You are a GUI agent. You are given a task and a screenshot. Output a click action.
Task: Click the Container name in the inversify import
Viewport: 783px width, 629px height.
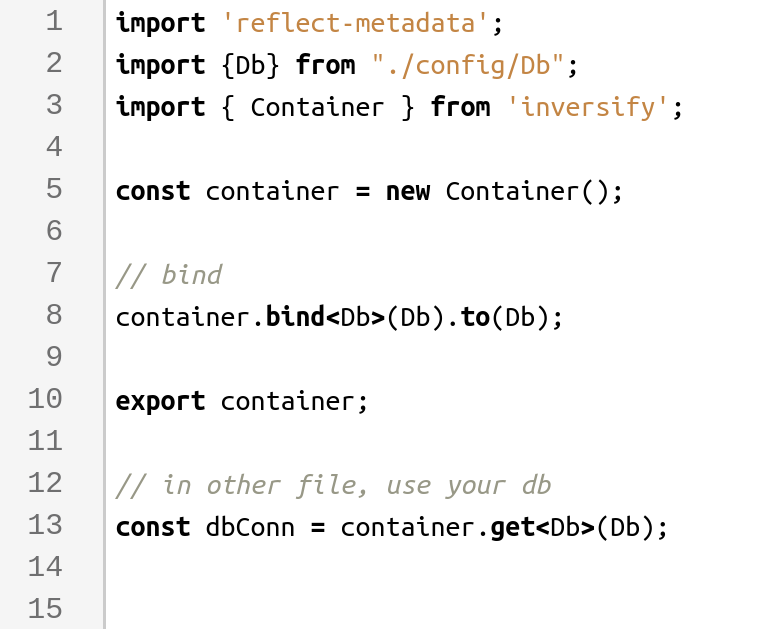(317, 107)
